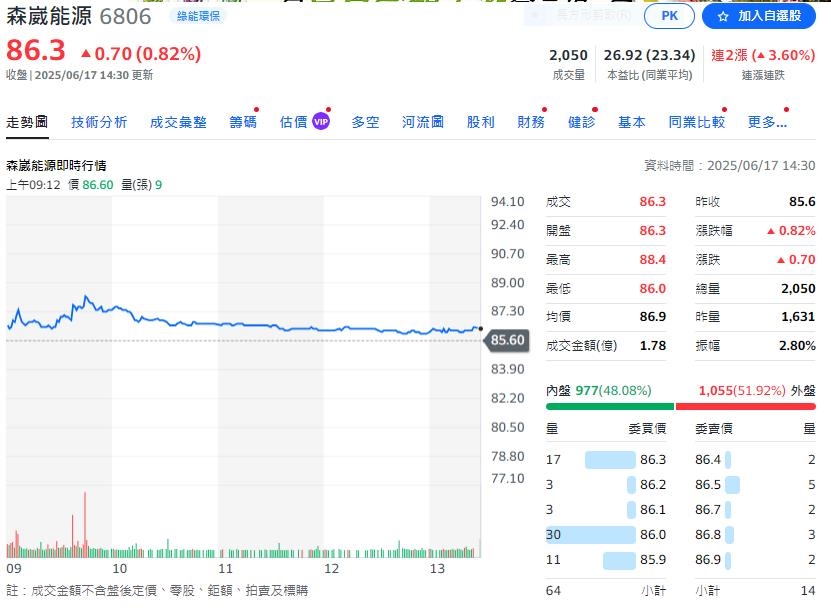Open the 河流圖 tab
831x608 pixels.
point(421,120)
